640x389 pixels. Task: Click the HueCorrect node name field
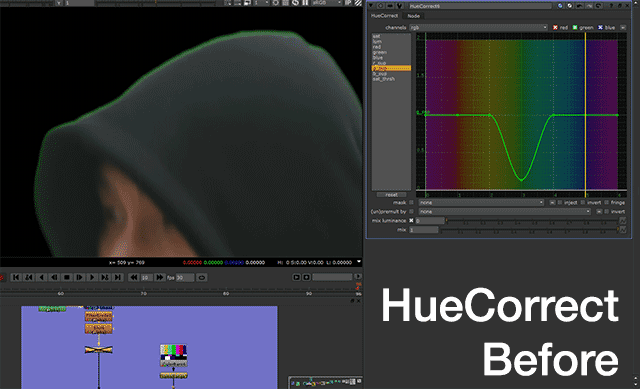480,6
